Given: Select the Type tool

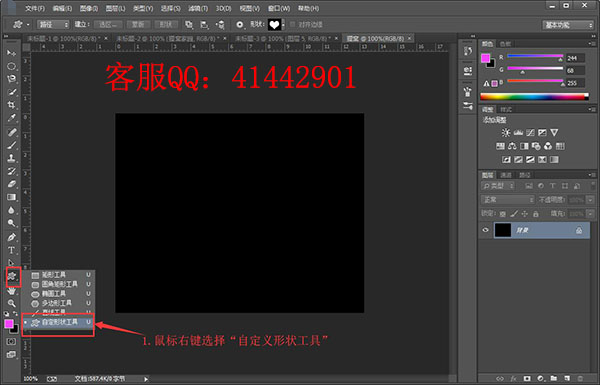Looking at the screenshot, I should pyautogui.click(x=11, y=250).
